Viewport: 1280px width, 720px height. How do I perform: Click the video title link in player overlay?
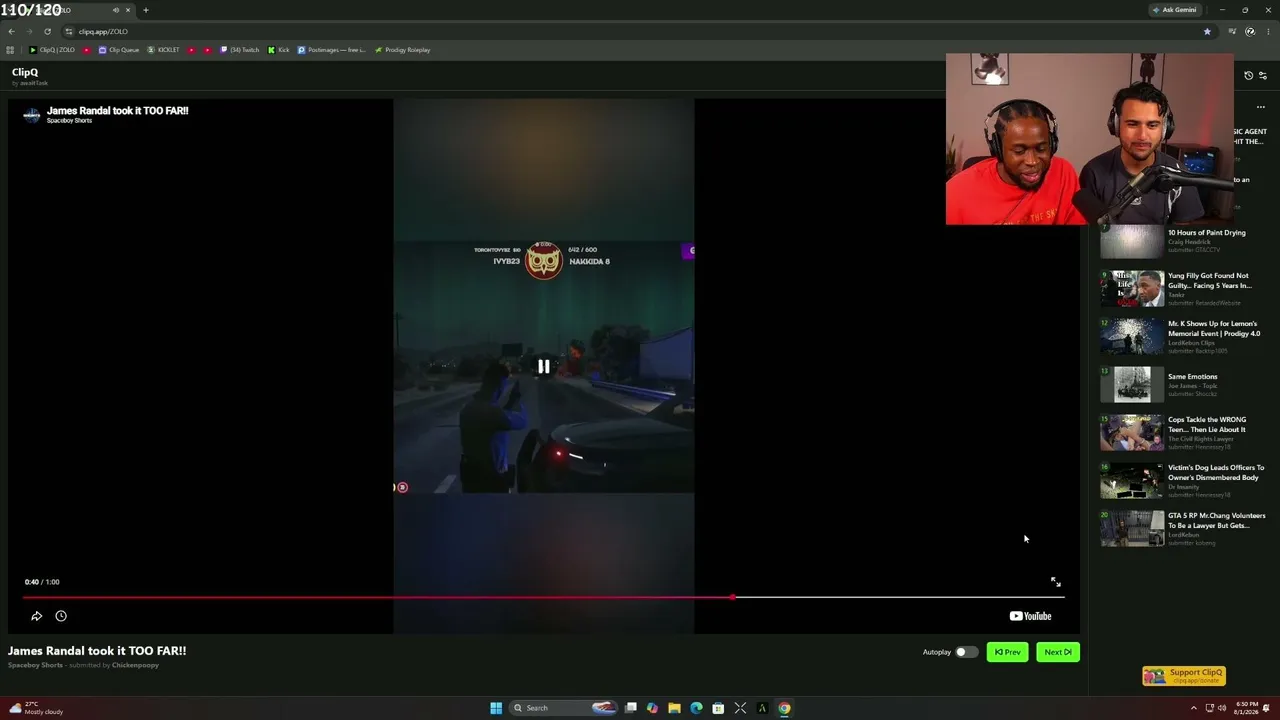pyautogui.click(x=117, y=110)
